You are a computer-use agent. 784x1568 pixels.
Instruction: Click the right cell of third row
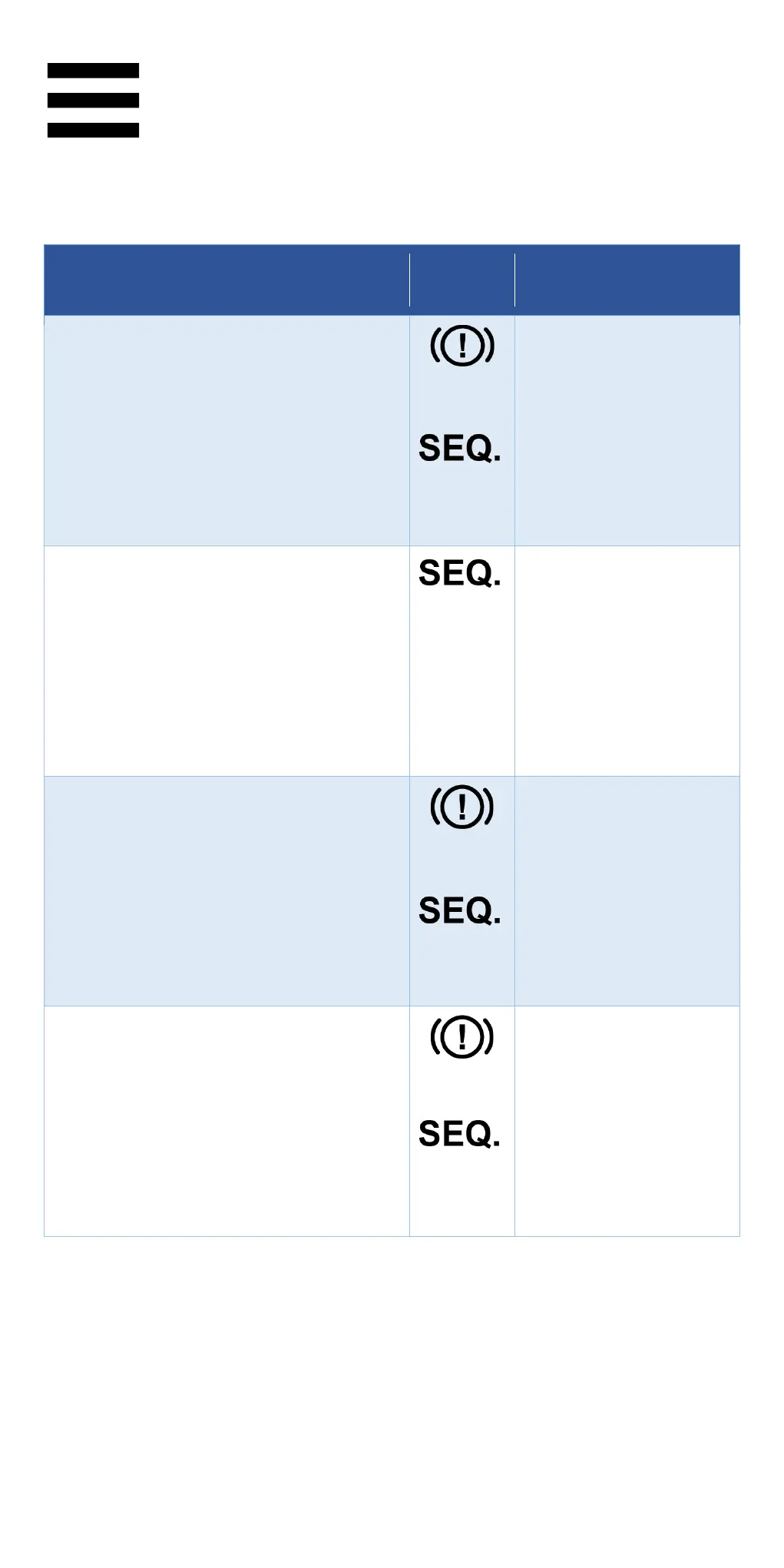627,891
